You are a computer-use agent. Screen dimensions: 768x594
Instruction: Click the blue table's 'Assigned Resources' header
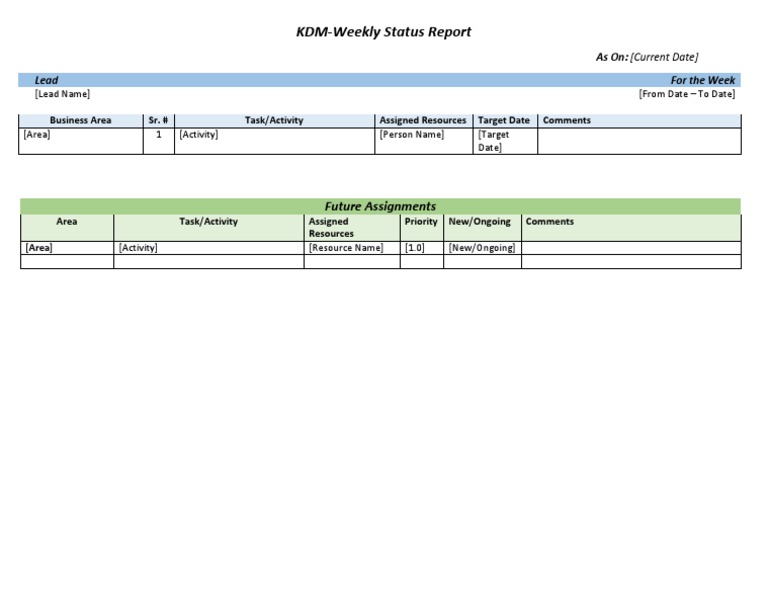[423, 120]
